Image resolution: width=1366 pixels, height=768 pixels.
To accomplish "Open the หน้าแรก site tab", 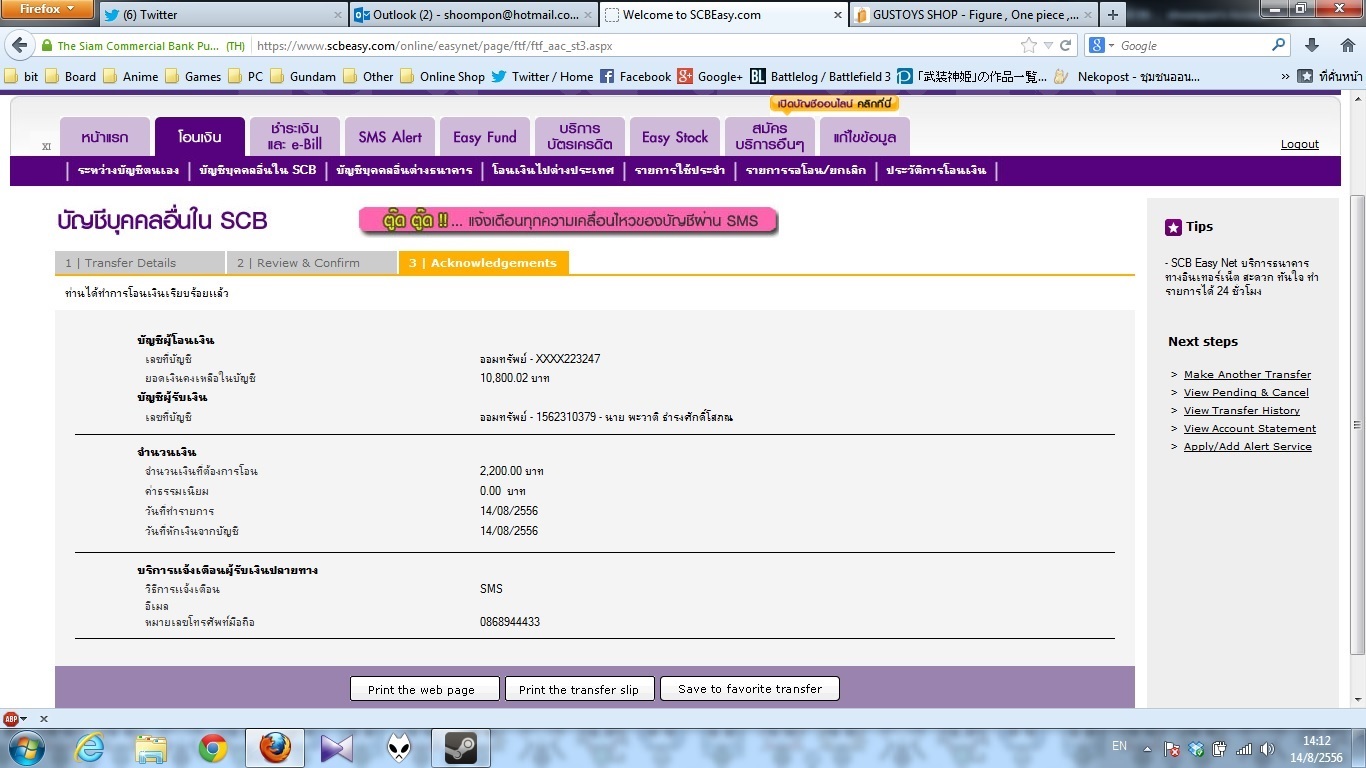I will click(105, 137).
